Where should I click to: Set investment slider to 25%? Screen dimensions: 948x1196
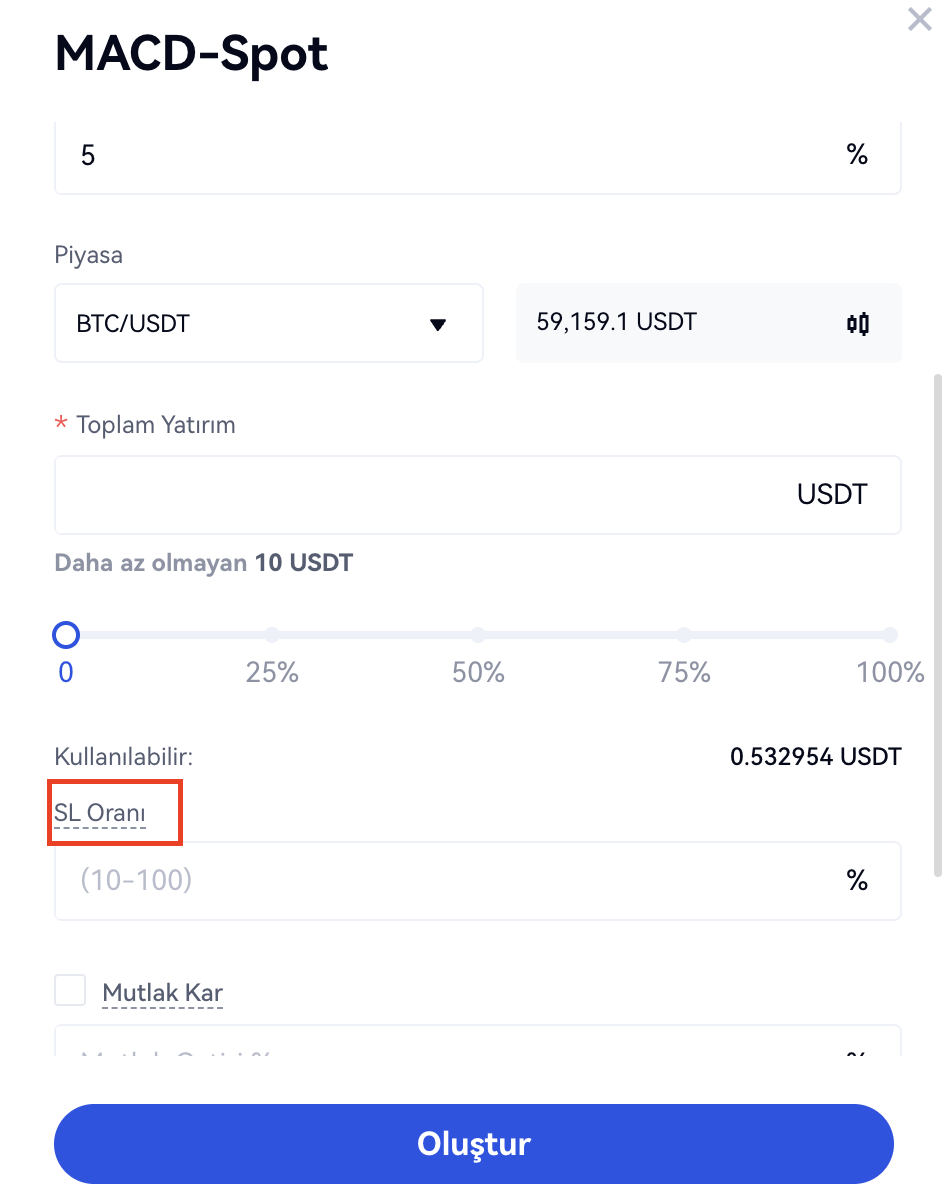(x=272, y=635)
